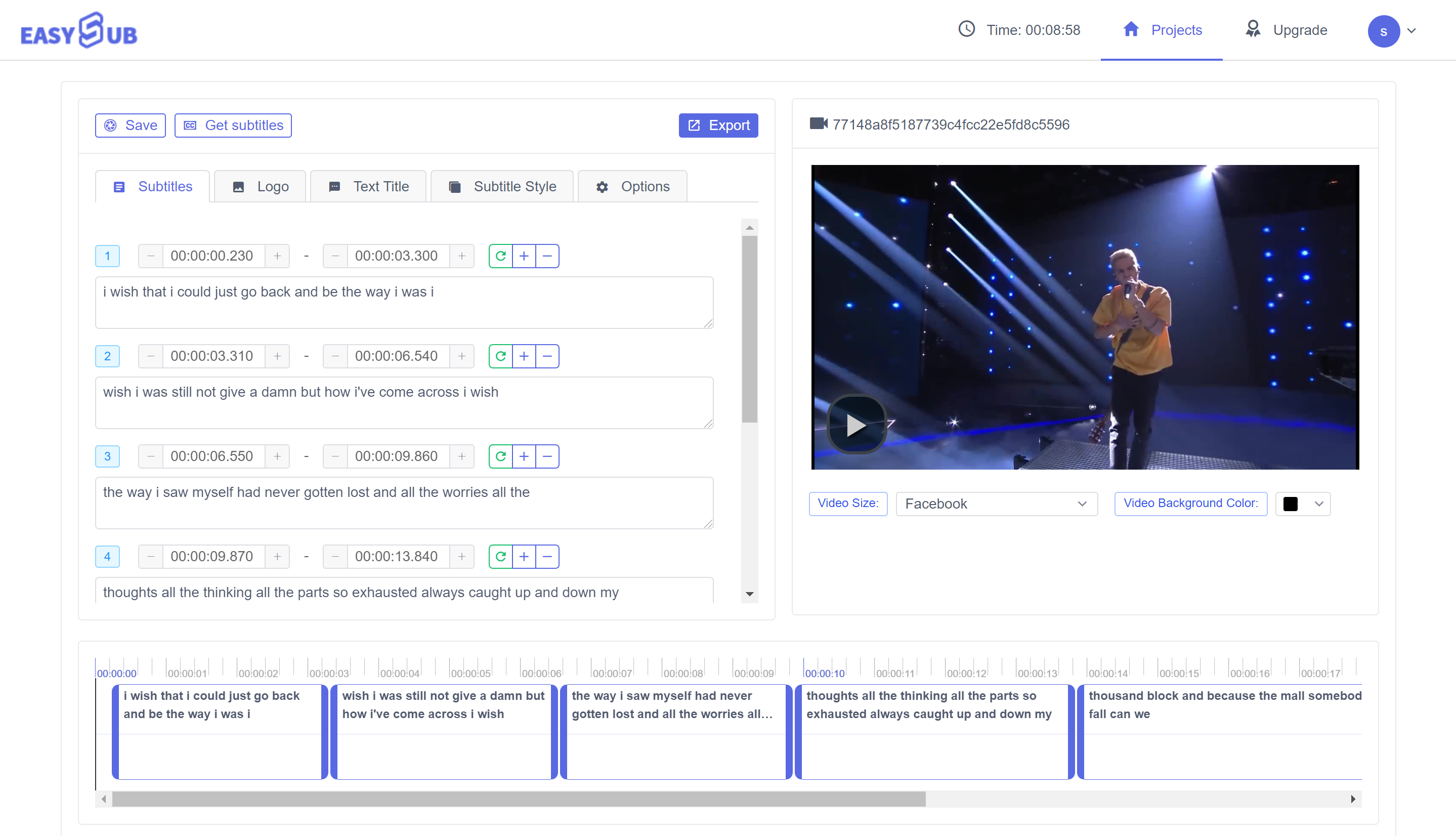Click the refresh/sync icon on subtitle 1
The image size is (1456, 836).
click(x=500, y=255)
